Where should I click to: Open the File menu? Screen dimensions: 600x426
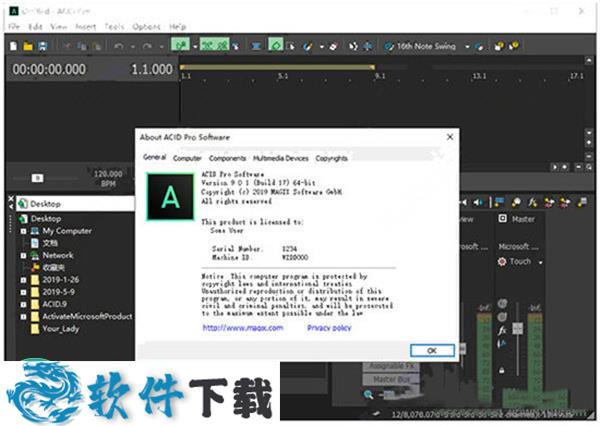(x=14, y=27)
